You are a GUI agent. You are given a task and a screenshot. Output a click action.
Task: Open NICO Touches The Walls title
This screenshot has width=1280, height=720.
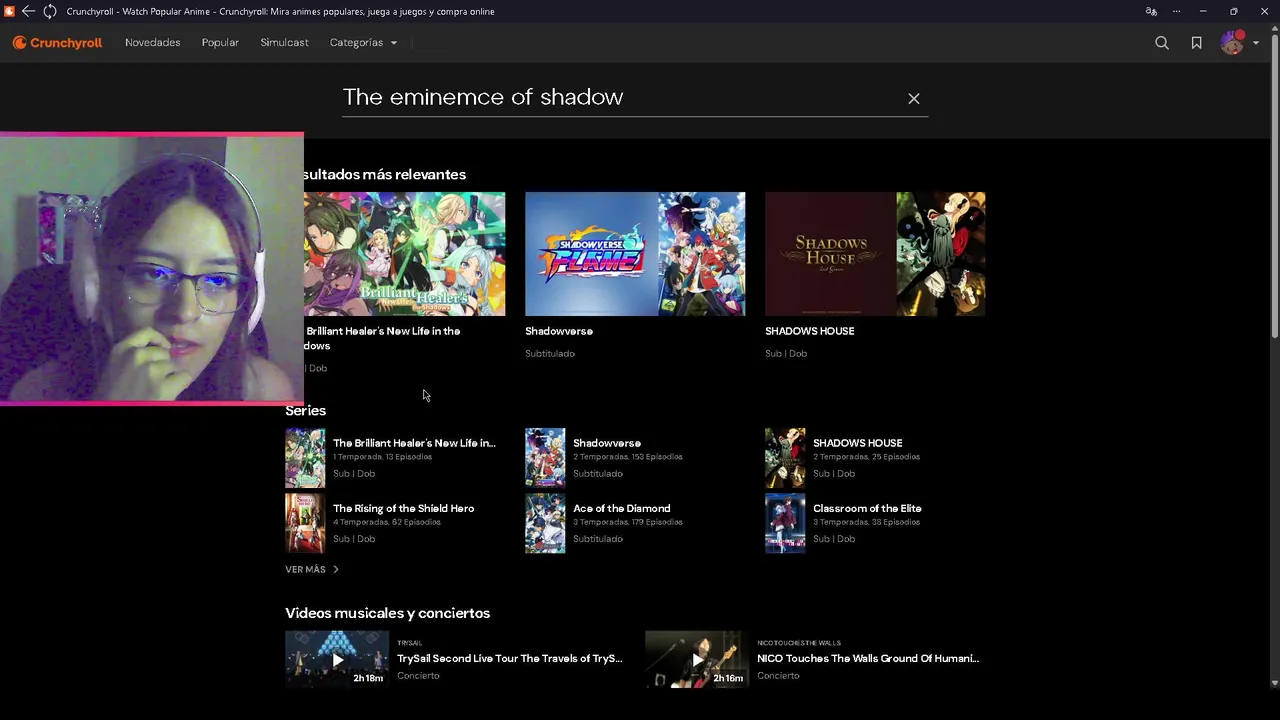click(868, 658)
